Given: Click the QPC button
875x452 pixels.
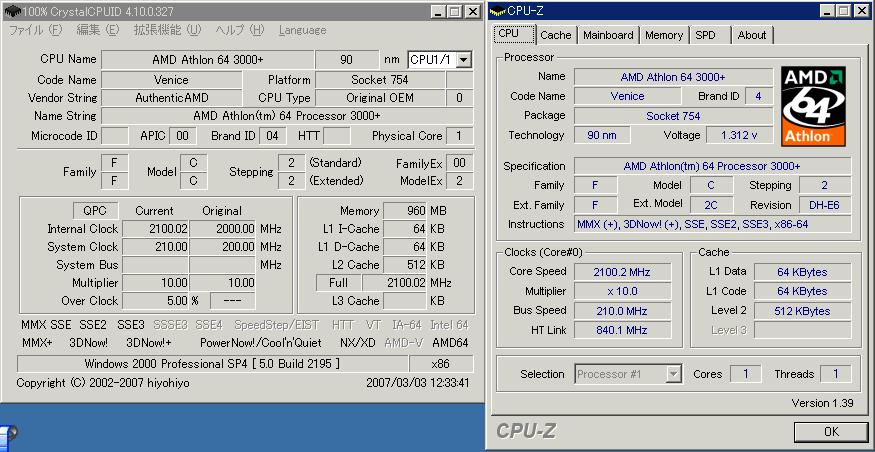Looking at the screenshot, I should (x=96, y=211).
